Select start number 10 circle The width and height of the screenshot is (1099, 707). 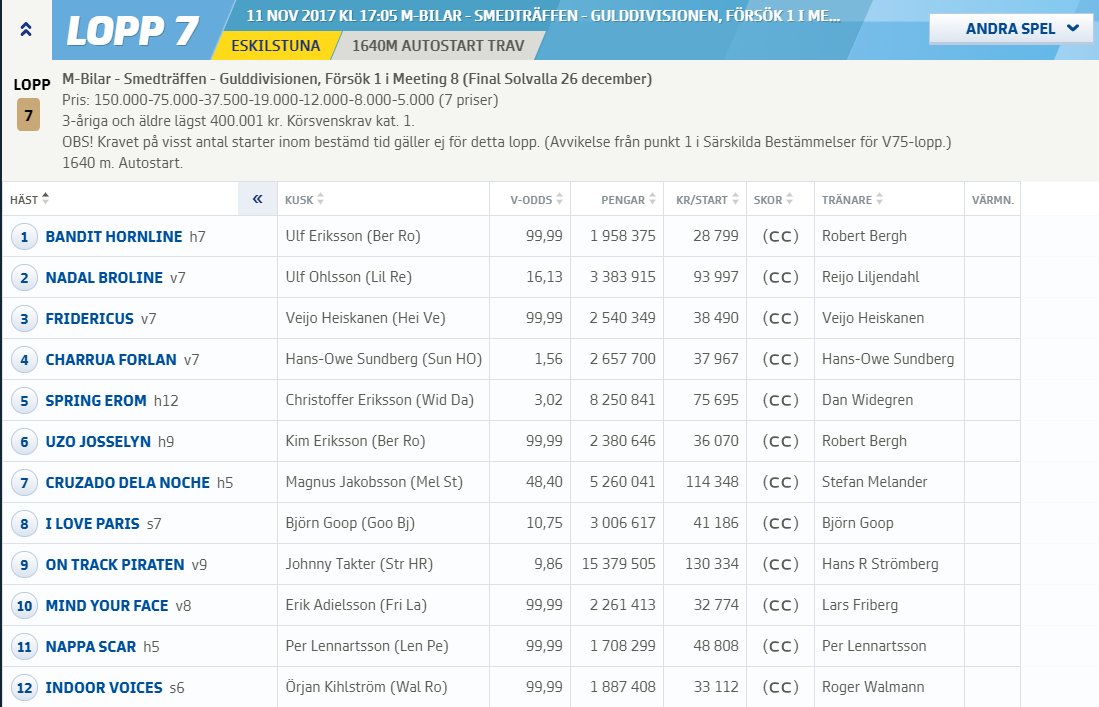(x=24, y=606)
